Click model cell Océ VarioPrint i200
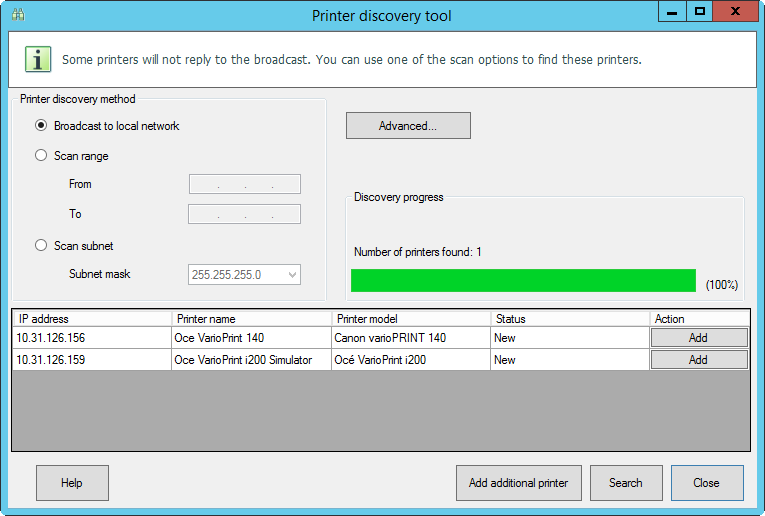765x516 pixels. tap(411, 360)
